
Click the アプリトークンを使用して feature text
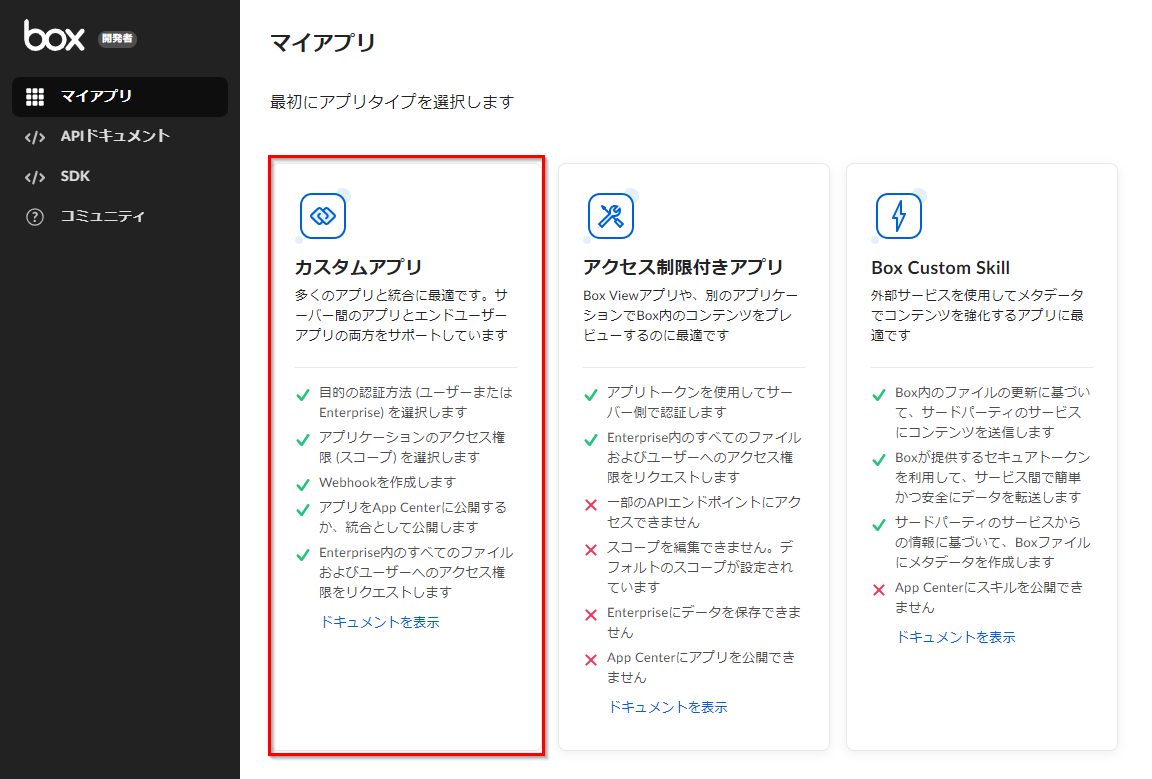699,403
